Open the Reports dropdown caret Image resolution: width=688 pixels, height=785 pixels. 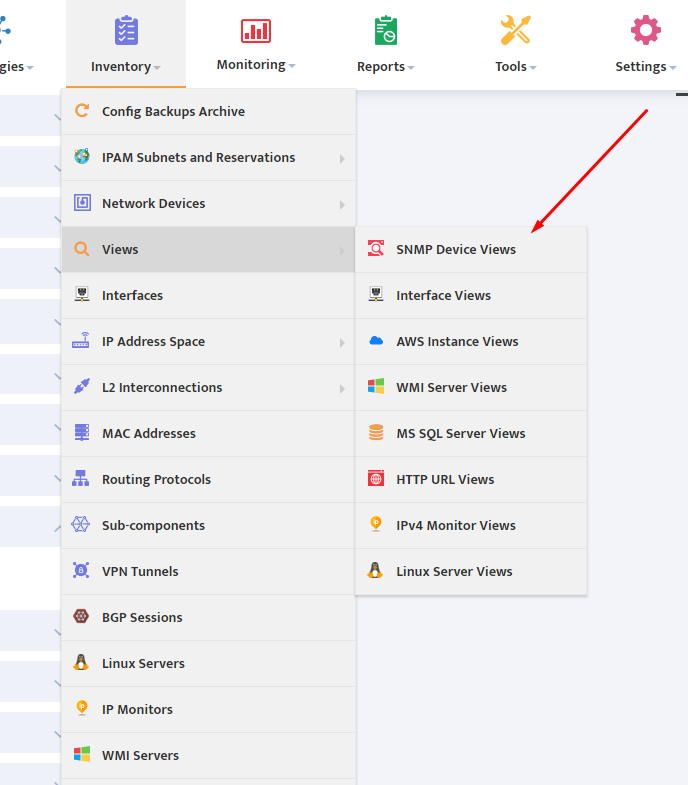click(x=411, y=68)
